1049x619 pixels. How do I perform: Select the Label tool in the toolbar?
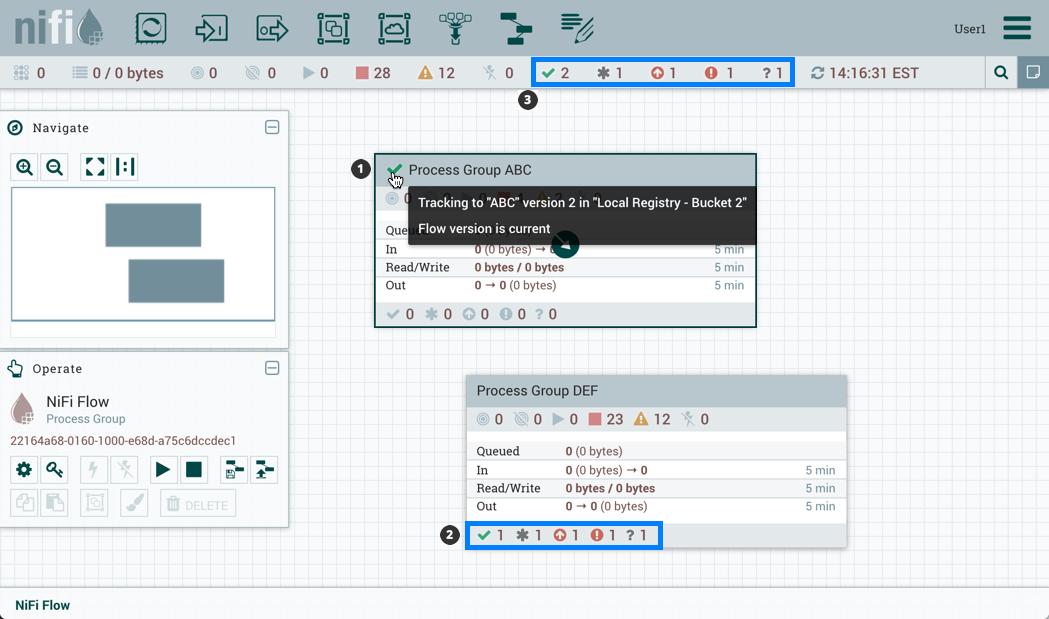pos(577,28)
